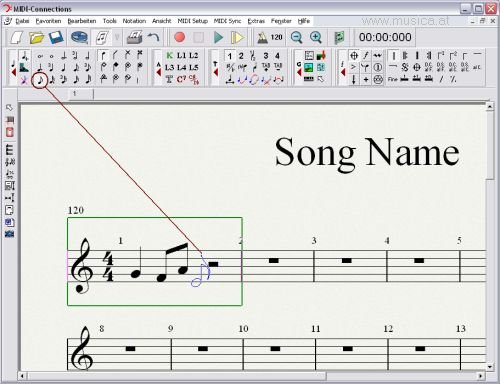Open a file with the yellow folder icon

[36, 37]
